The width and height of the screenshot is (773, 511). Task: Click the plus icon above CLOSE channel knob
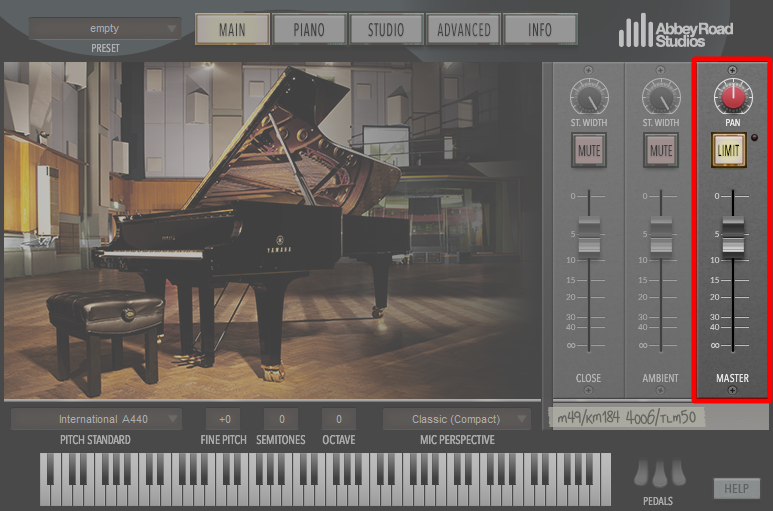click(588, 70)
